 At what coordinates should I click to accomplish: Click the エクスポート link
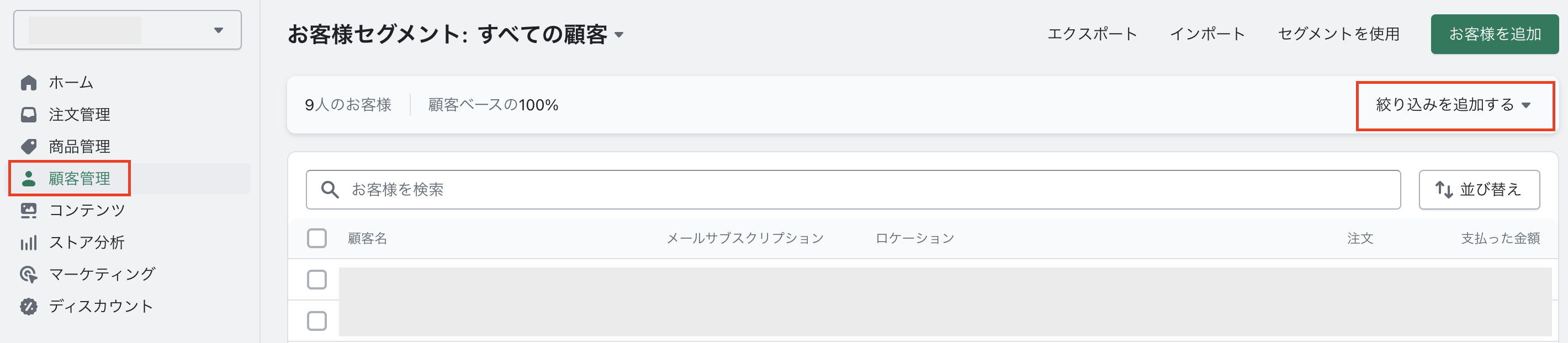pyautogui.click(x=1092, y=34)
